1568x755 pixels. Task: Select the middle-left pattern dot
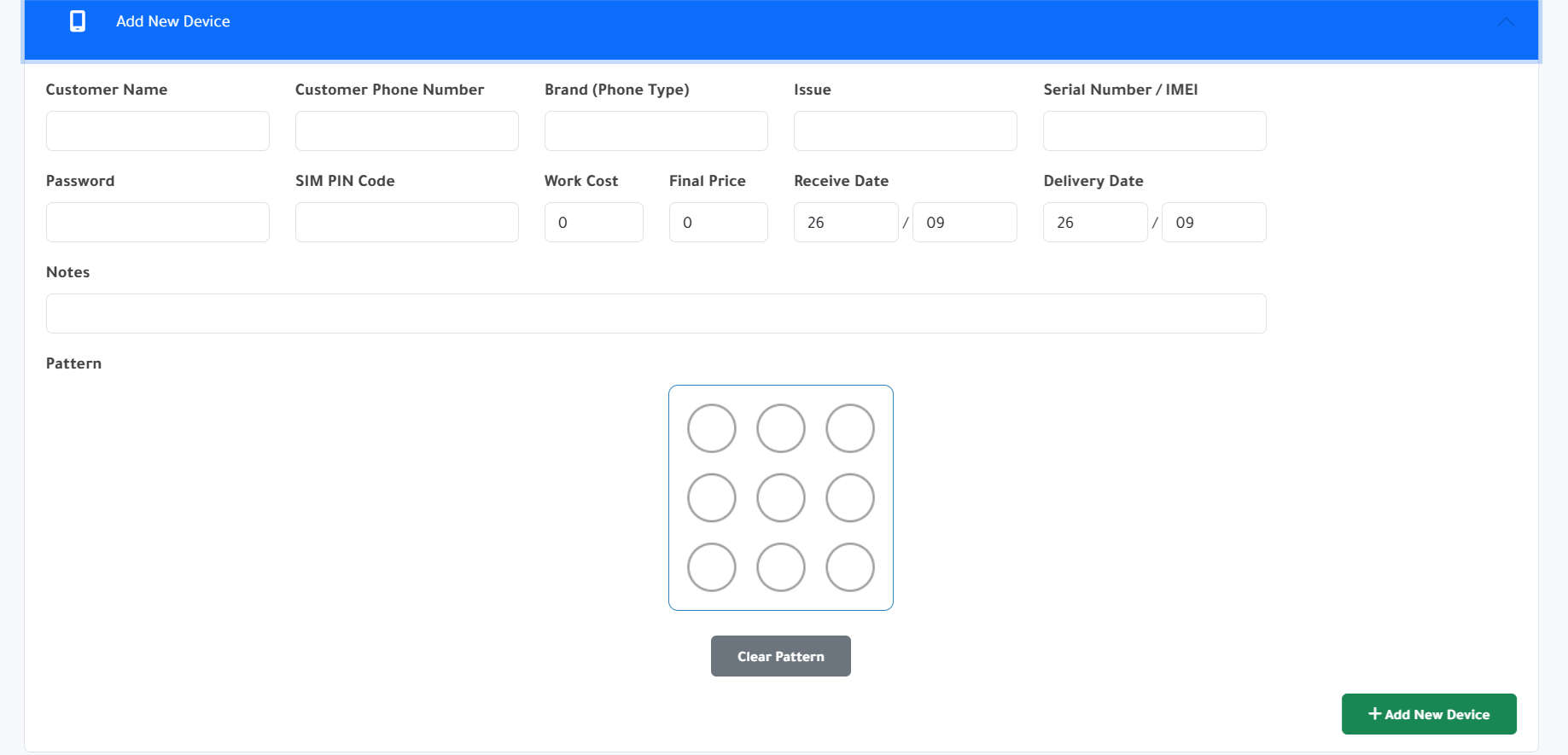pos(711,497)
